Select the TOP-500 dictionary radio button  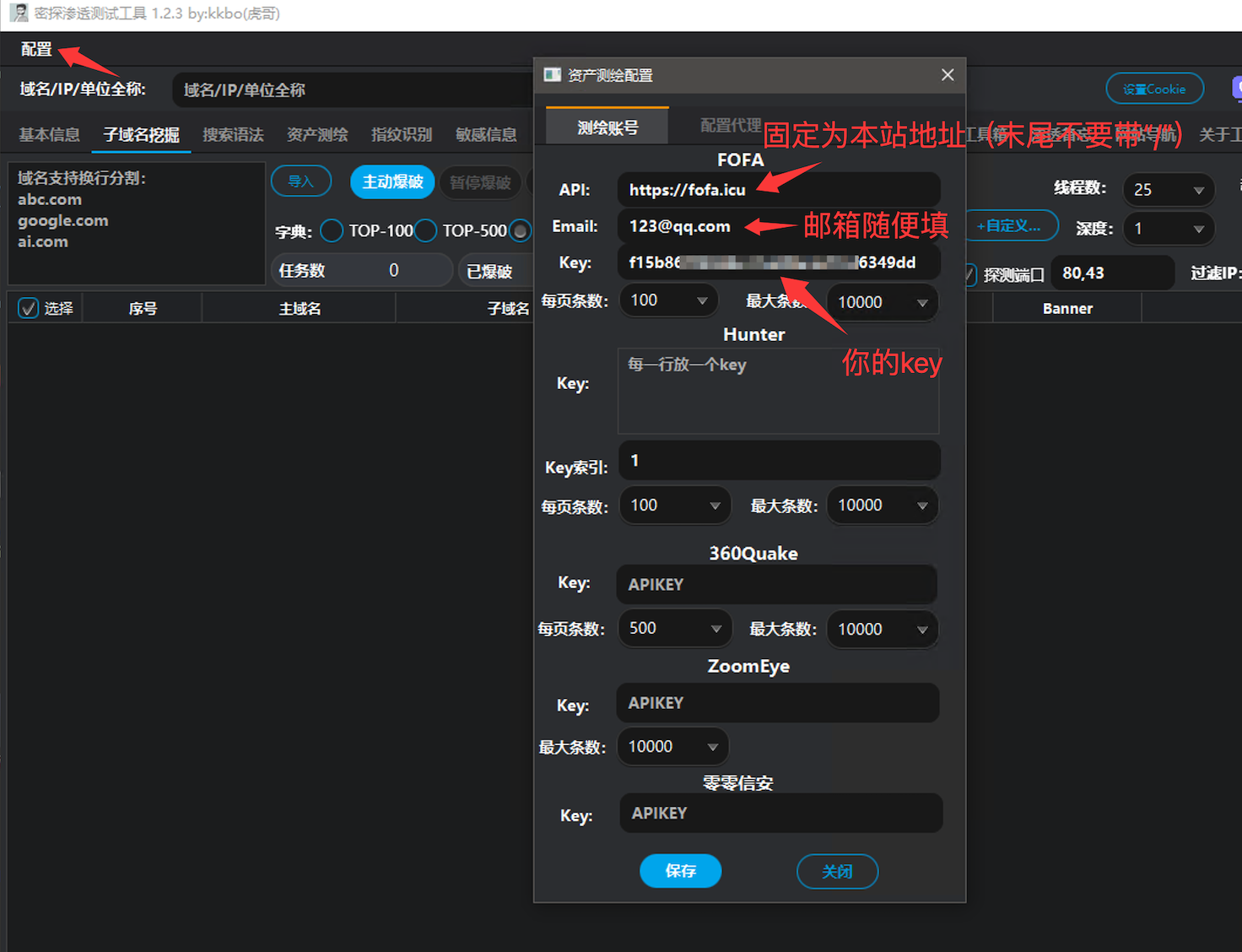pyautogui.click(x=426, y=230)
